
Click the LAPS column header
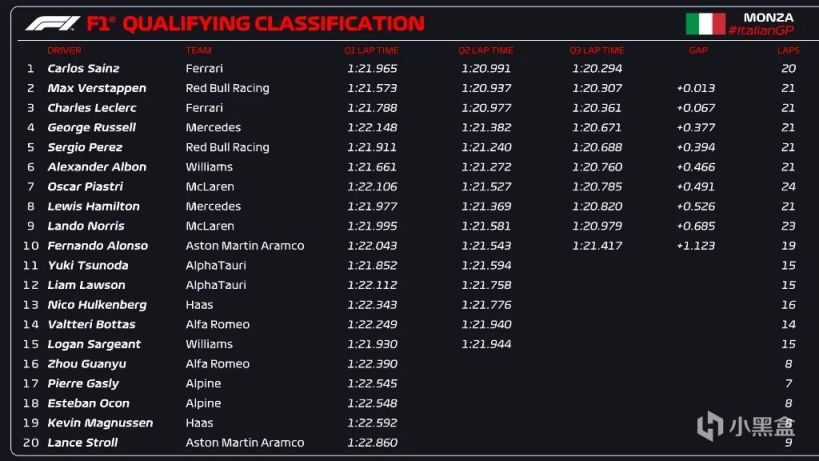(788, 50)
